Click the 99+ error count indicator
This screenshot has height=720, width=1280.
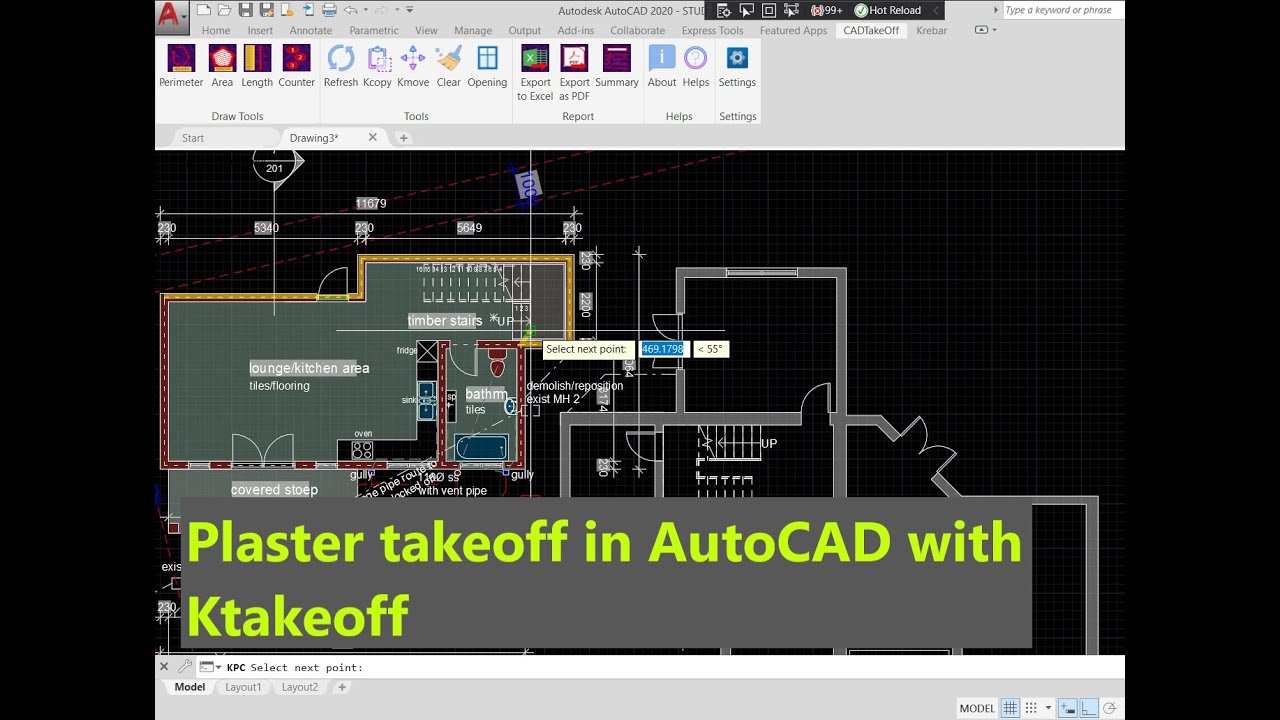[826, 10]
